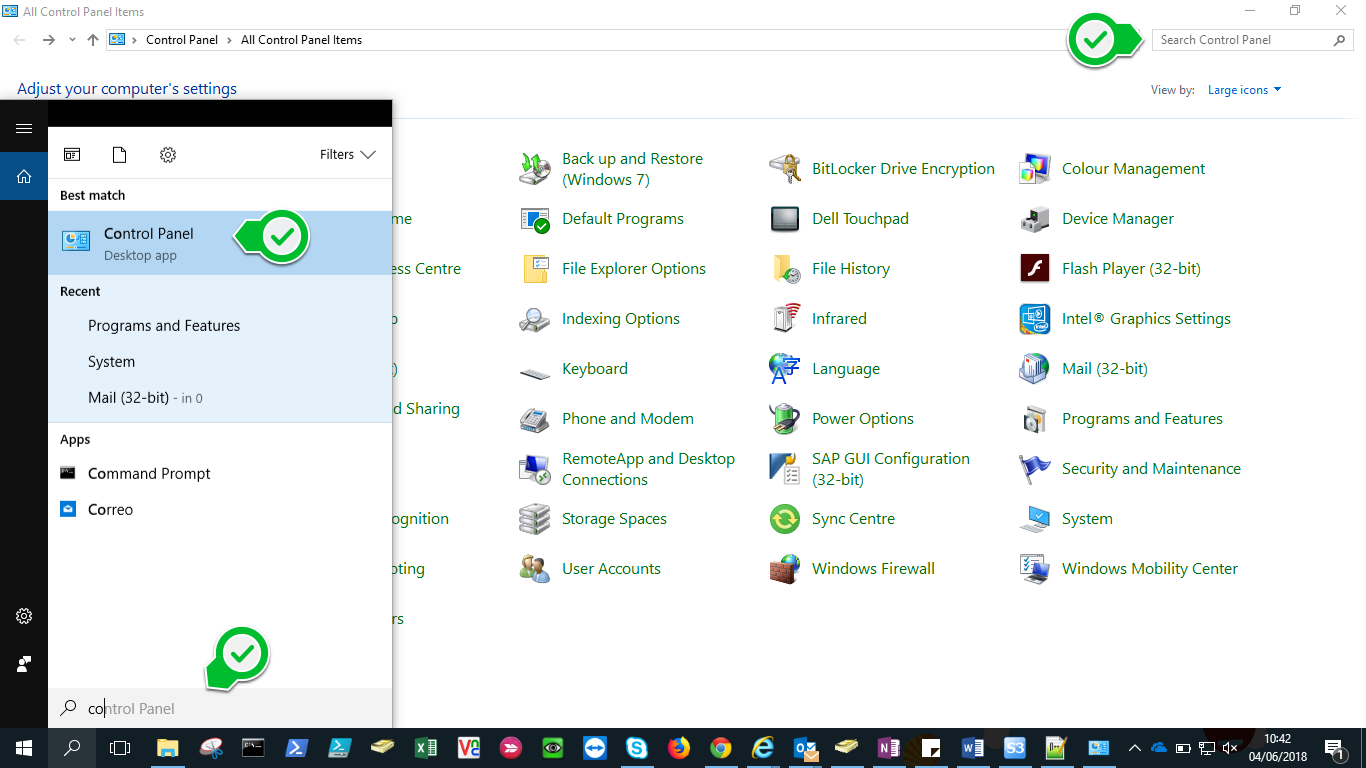The height and width of the screenshot is (768, 1366).
Task: Click All Control Panel Items breadcrumb
Action: (x=302, y=40)
